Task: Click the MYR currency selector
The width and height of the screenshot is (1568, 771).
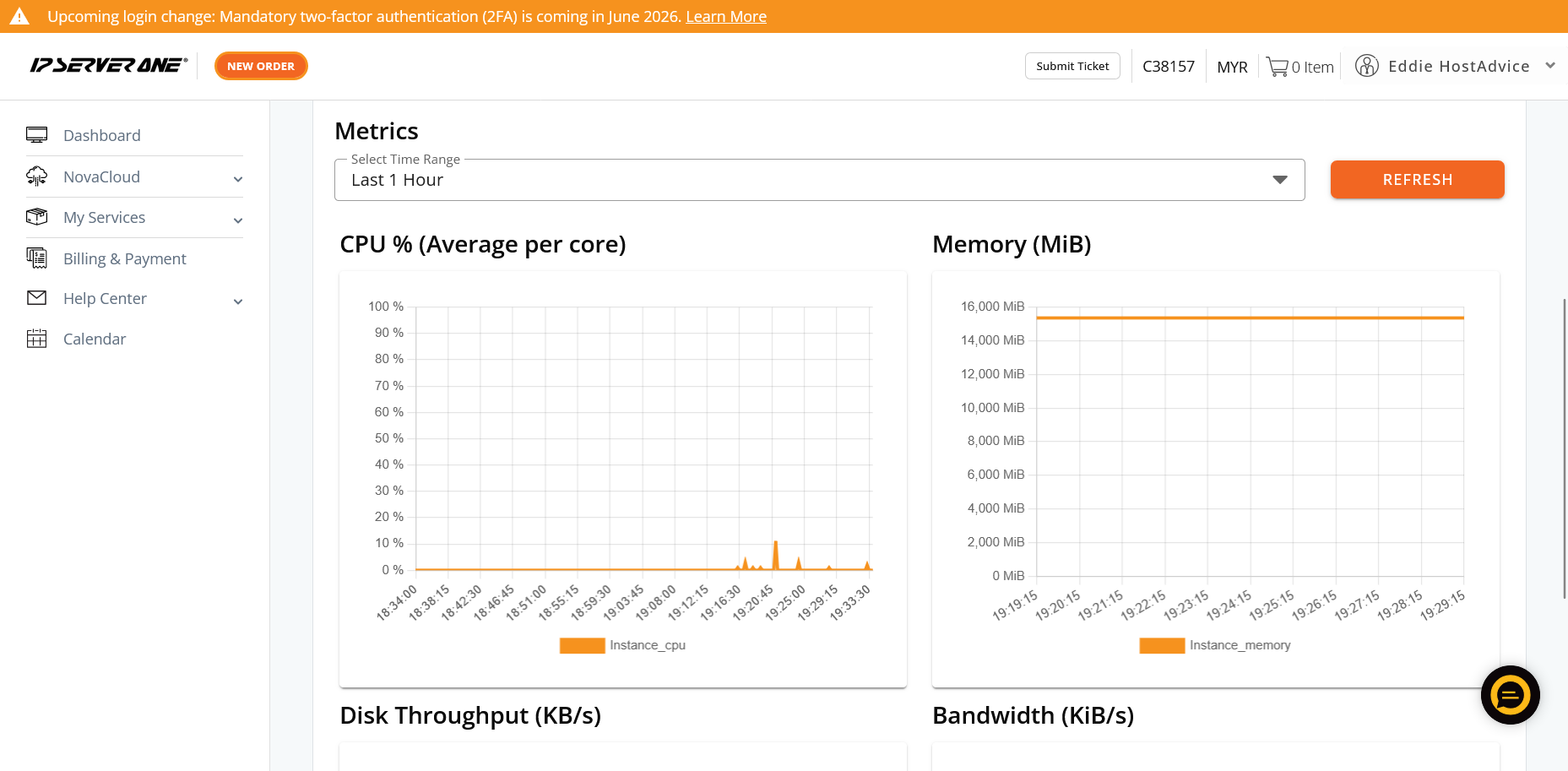Action: pos(1232,67)
